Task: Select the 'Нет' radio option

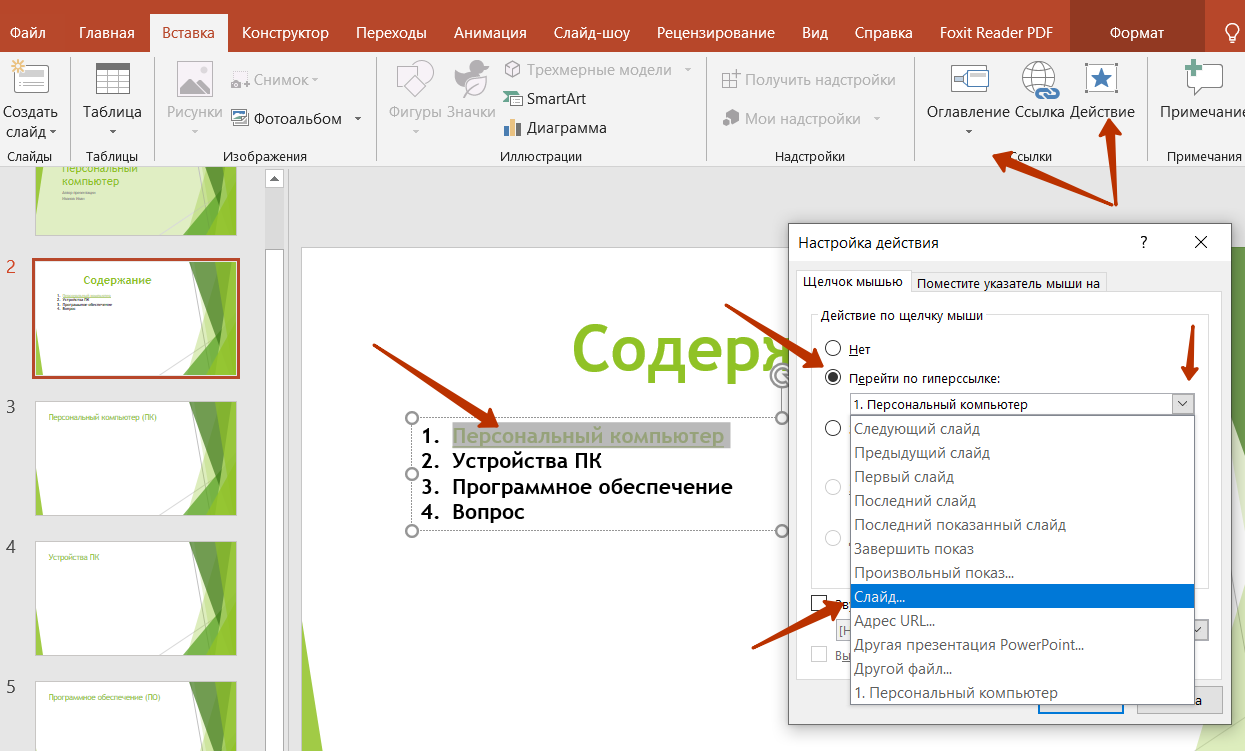Action: pyautogui.click(x=833, y=350)
